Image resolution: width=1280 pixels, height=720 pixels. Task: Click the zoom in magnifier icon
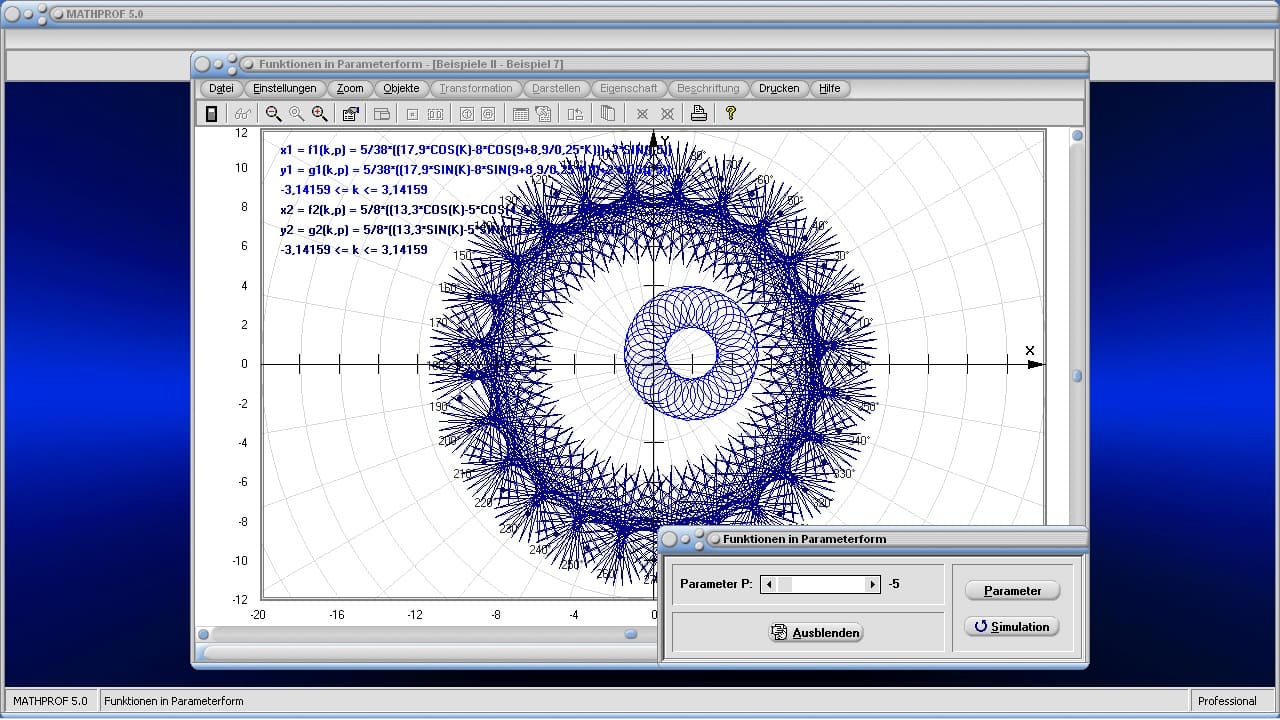319,114
